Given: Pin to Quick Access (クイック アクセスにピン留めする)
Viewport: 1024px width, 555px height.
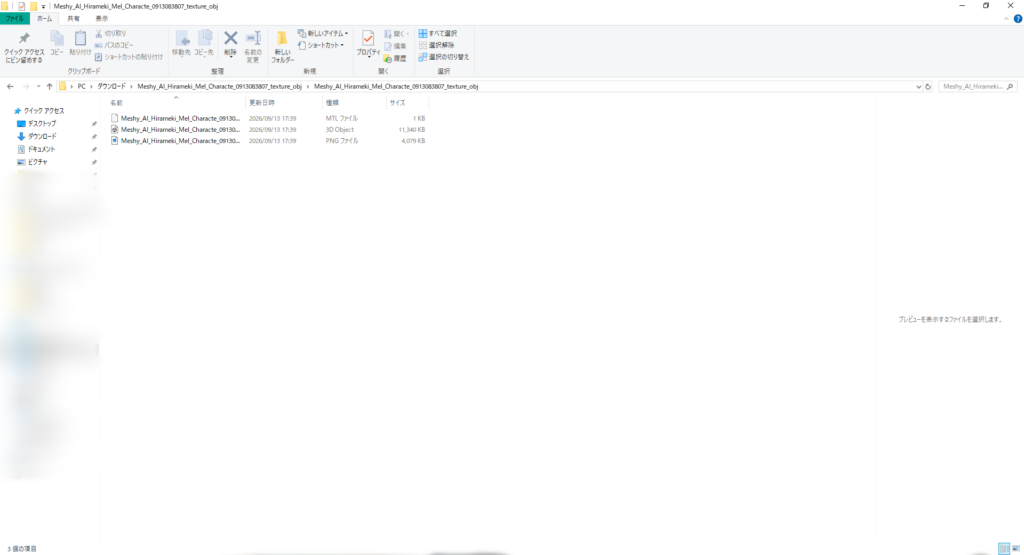Looking at the screenshot, I should point(24,47).
